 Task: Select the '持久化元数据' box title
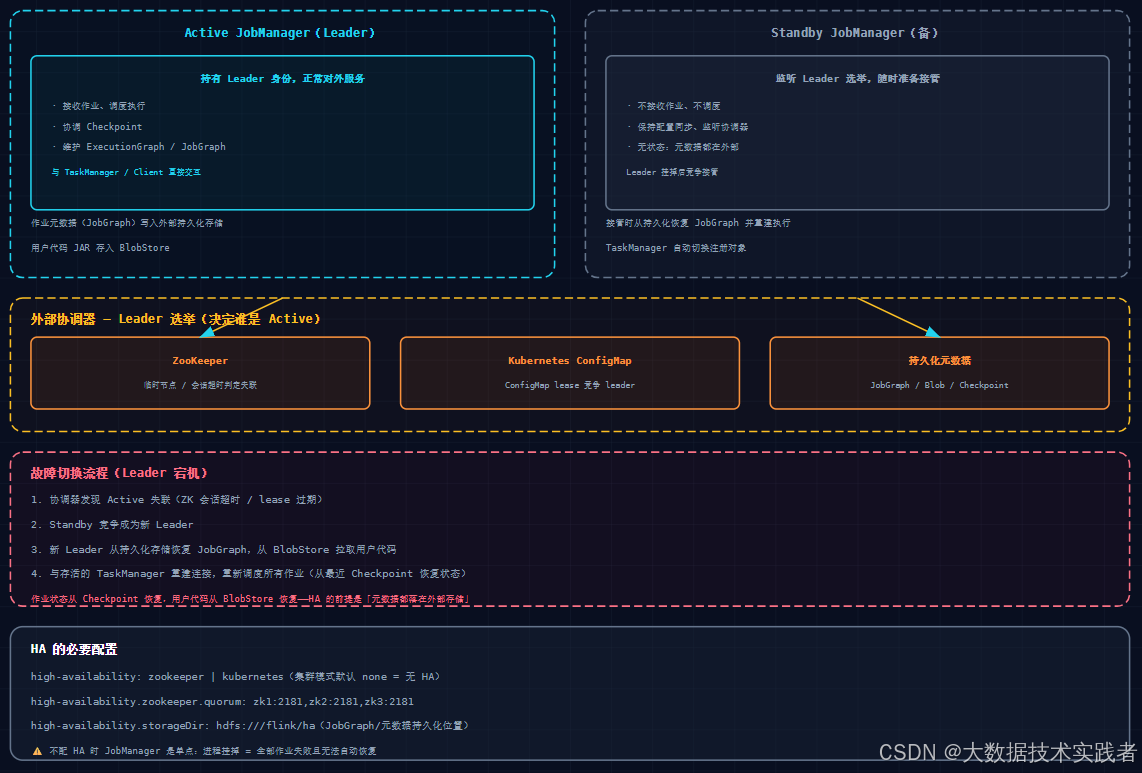[x=940, y=361]
